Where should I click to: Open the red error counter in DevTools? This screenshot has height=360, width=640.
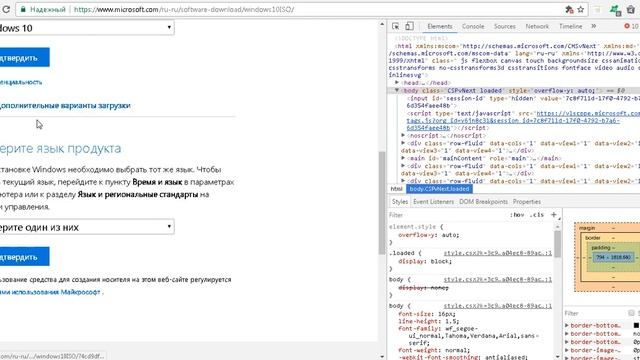click(x=631, y=26)
